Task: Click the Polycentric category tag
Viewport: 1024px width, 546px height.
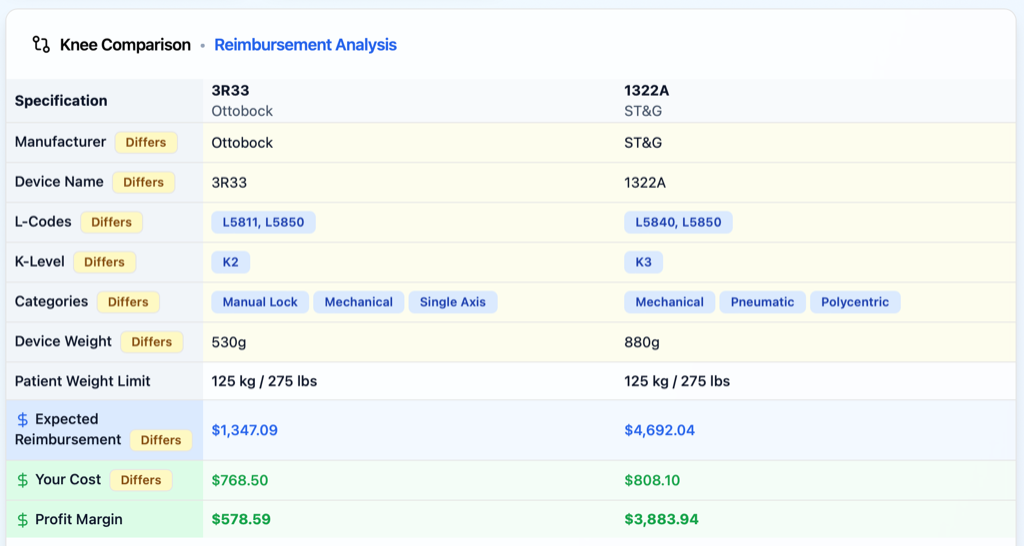Action: click(x=855, y=302)
